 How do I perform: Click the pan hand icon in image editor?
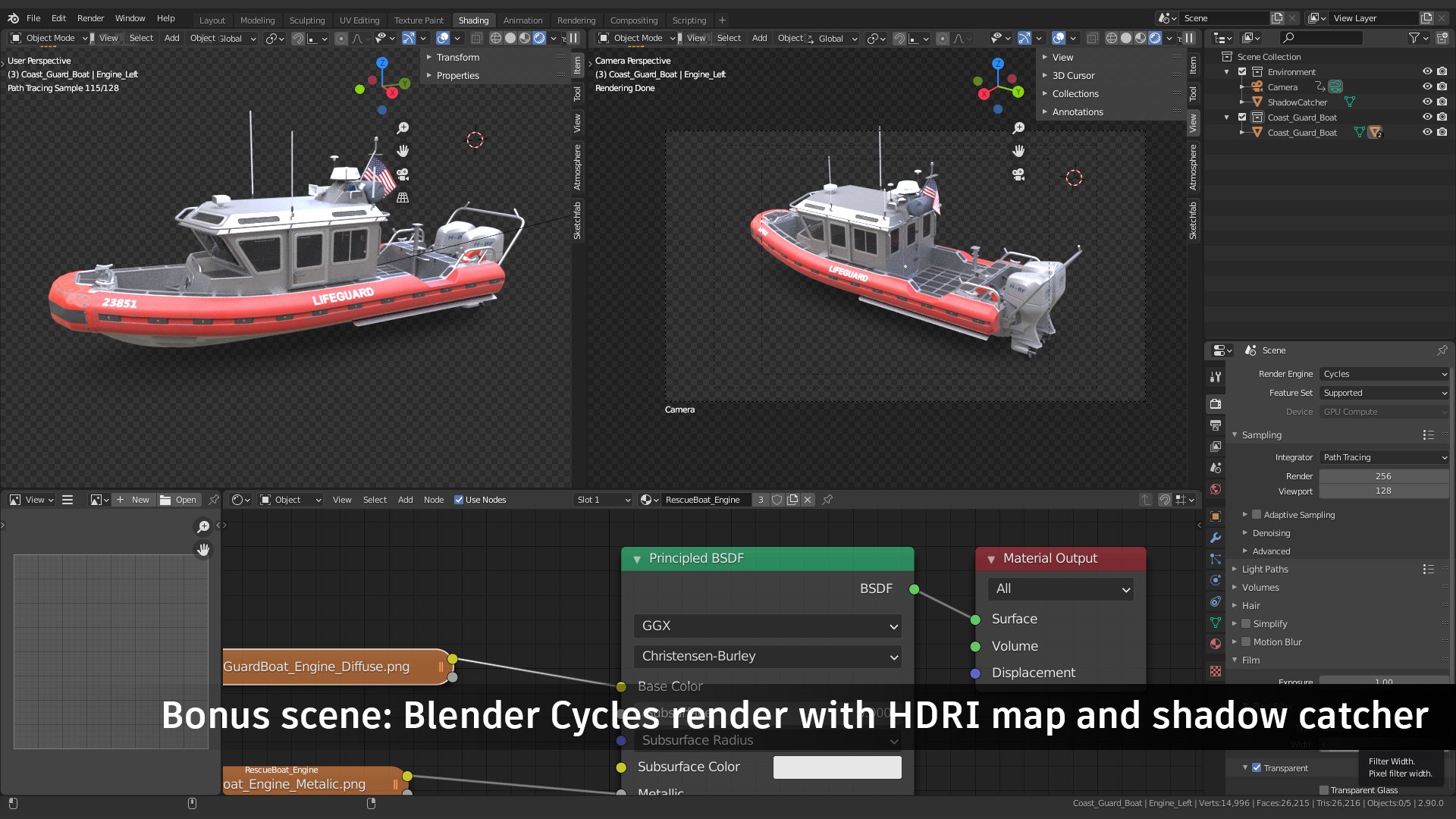[203, 549]
